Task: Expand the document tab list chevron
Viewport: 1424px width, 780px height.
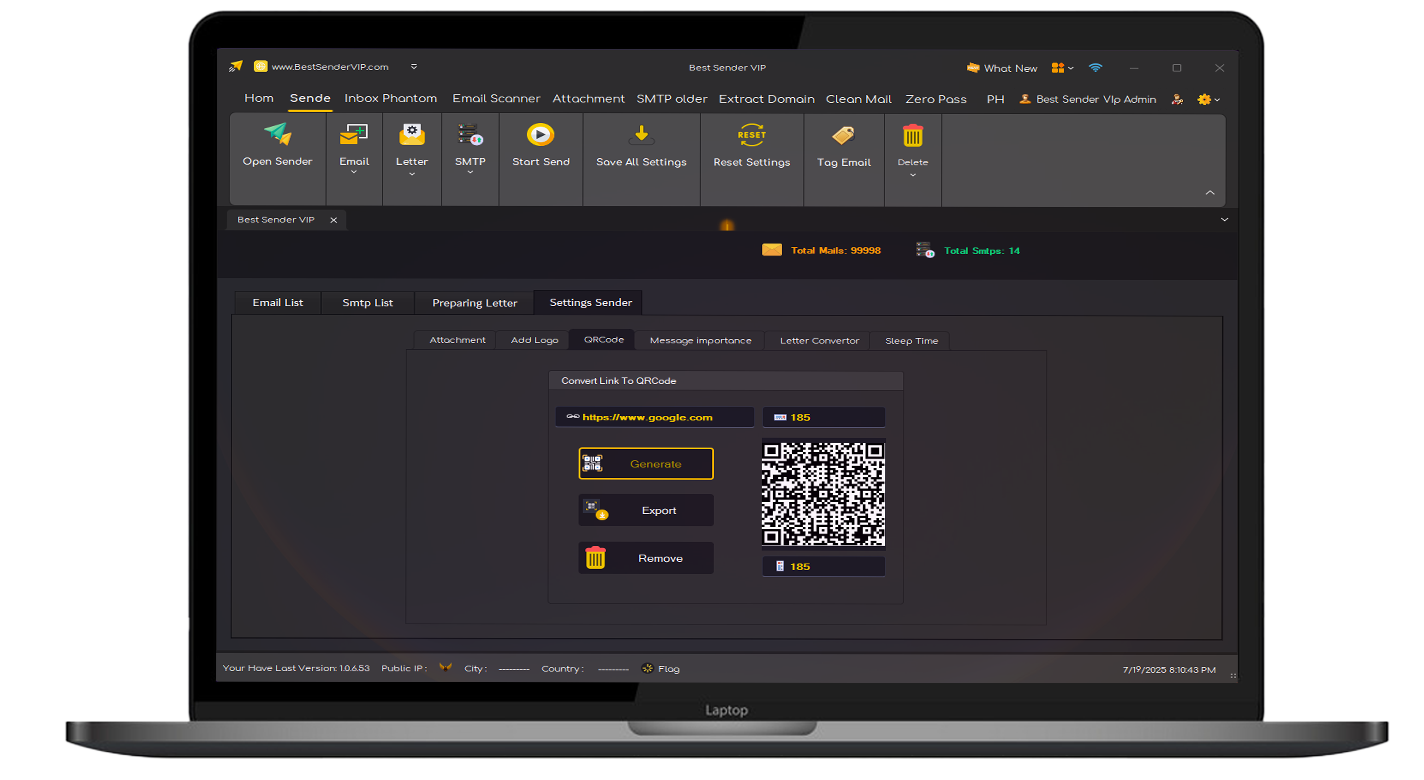Action: 1225,219
